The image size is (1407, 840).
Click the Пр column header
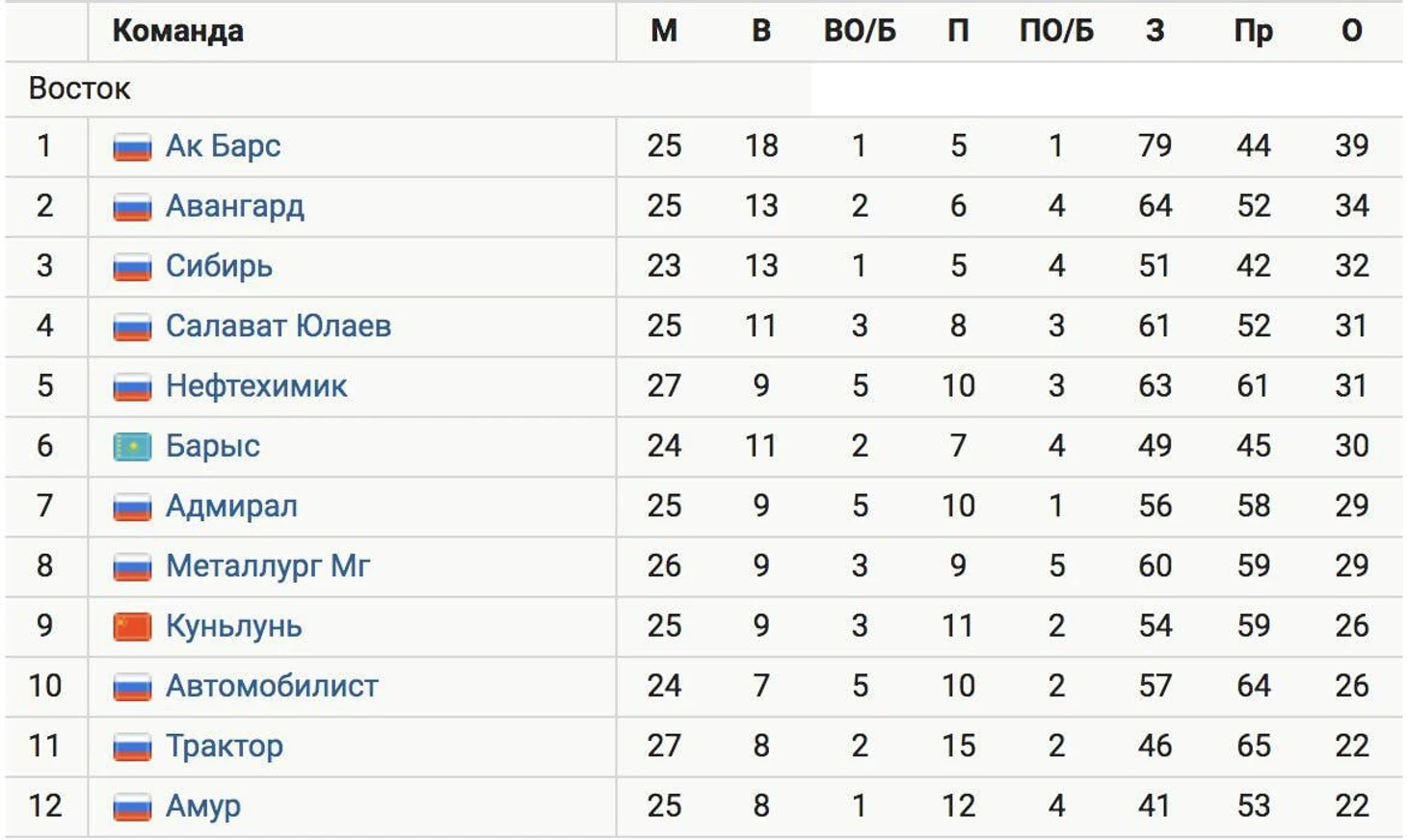pos(1253,32)
